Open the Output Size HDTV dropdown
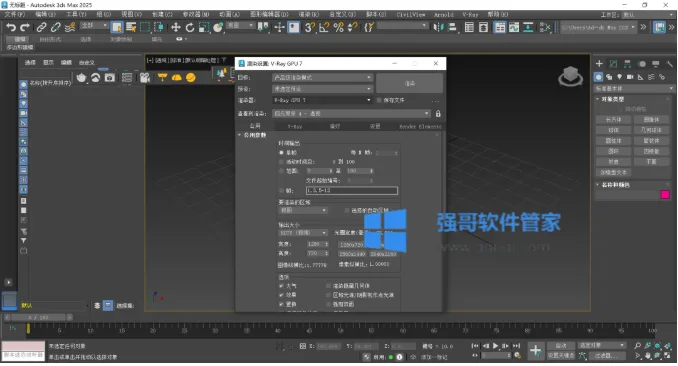 pyautogui.click(x=303, y=233)
